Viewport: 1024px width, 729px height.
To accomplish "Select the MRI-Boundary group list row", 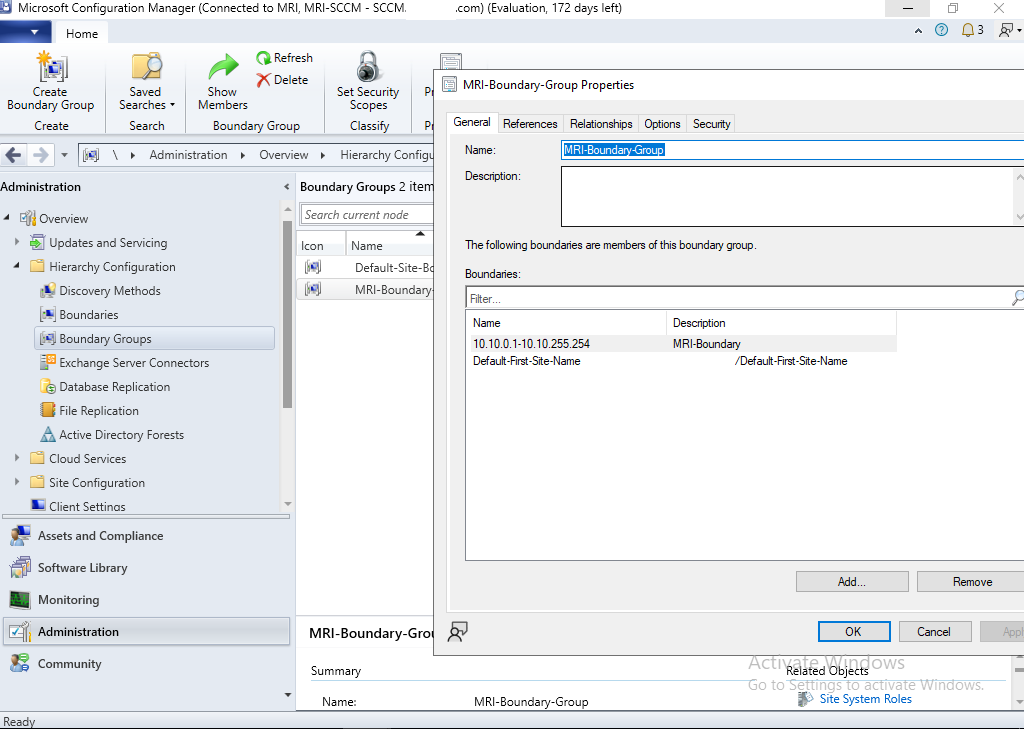I will [365, 289].
